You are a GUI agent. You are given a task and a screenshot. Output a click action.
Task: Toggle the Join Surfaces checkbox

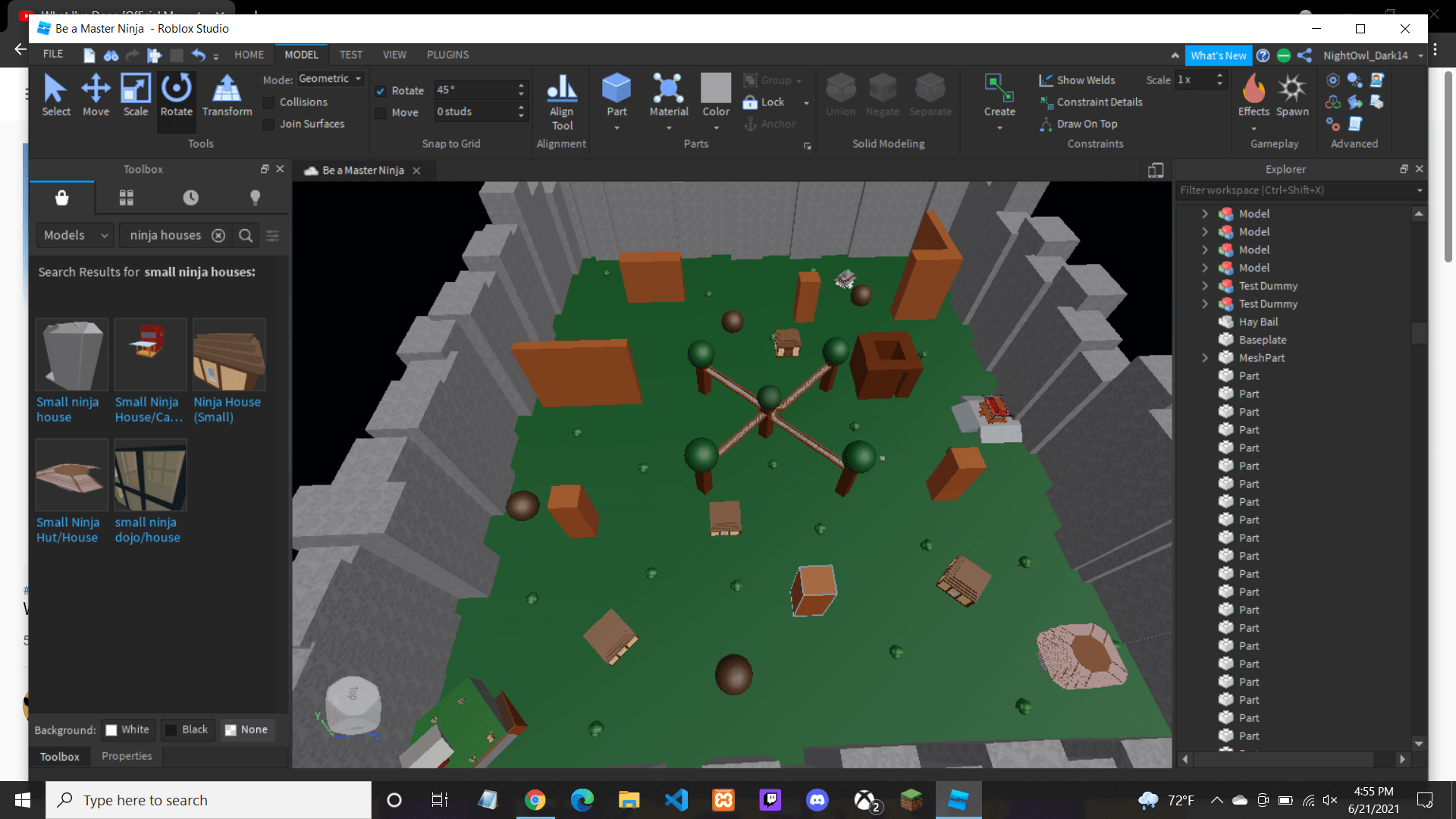(268, 124)
